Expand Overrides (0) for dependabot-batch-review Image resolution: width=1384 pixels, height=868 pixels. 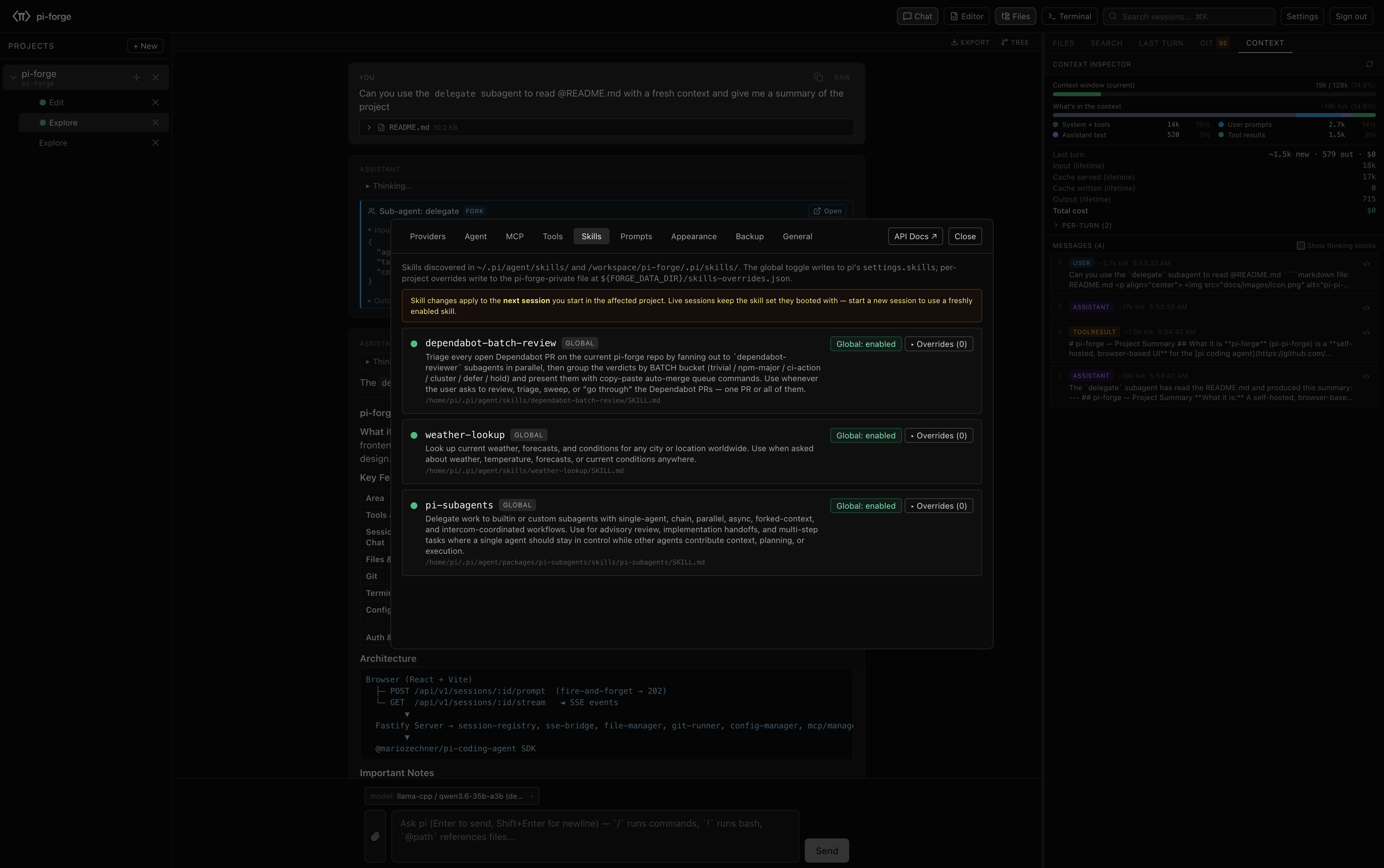click(x=939, y=344)
